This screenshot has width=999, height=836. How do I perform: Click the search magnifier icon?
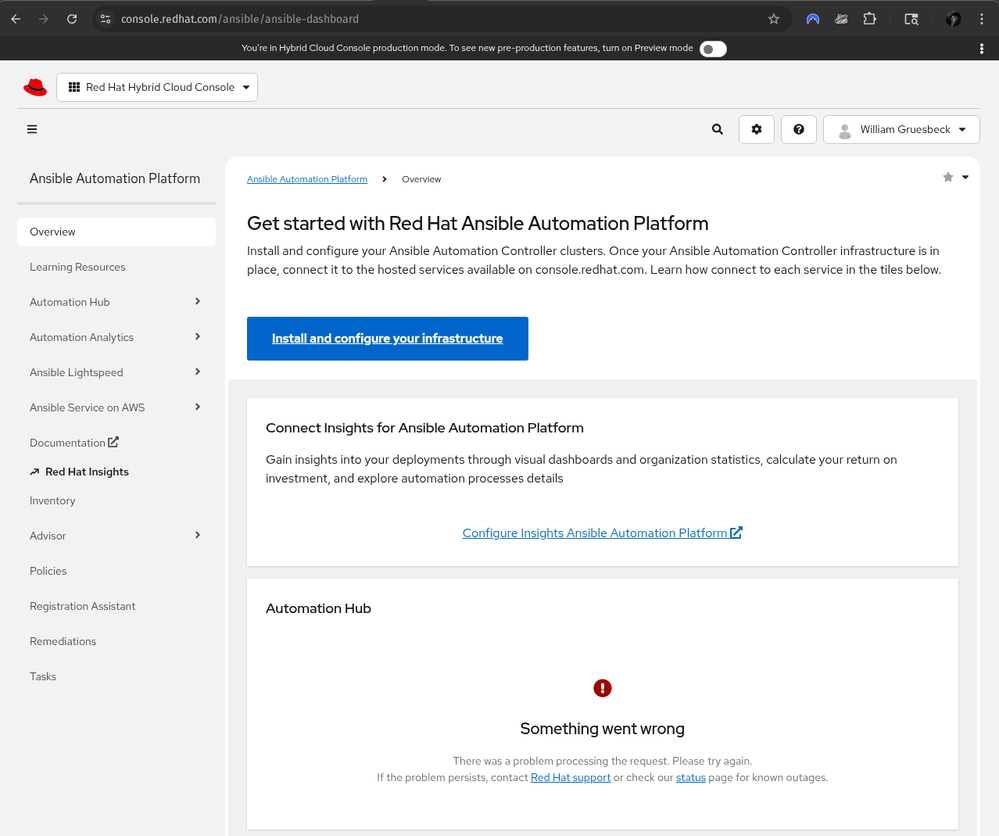click(717, 129)
